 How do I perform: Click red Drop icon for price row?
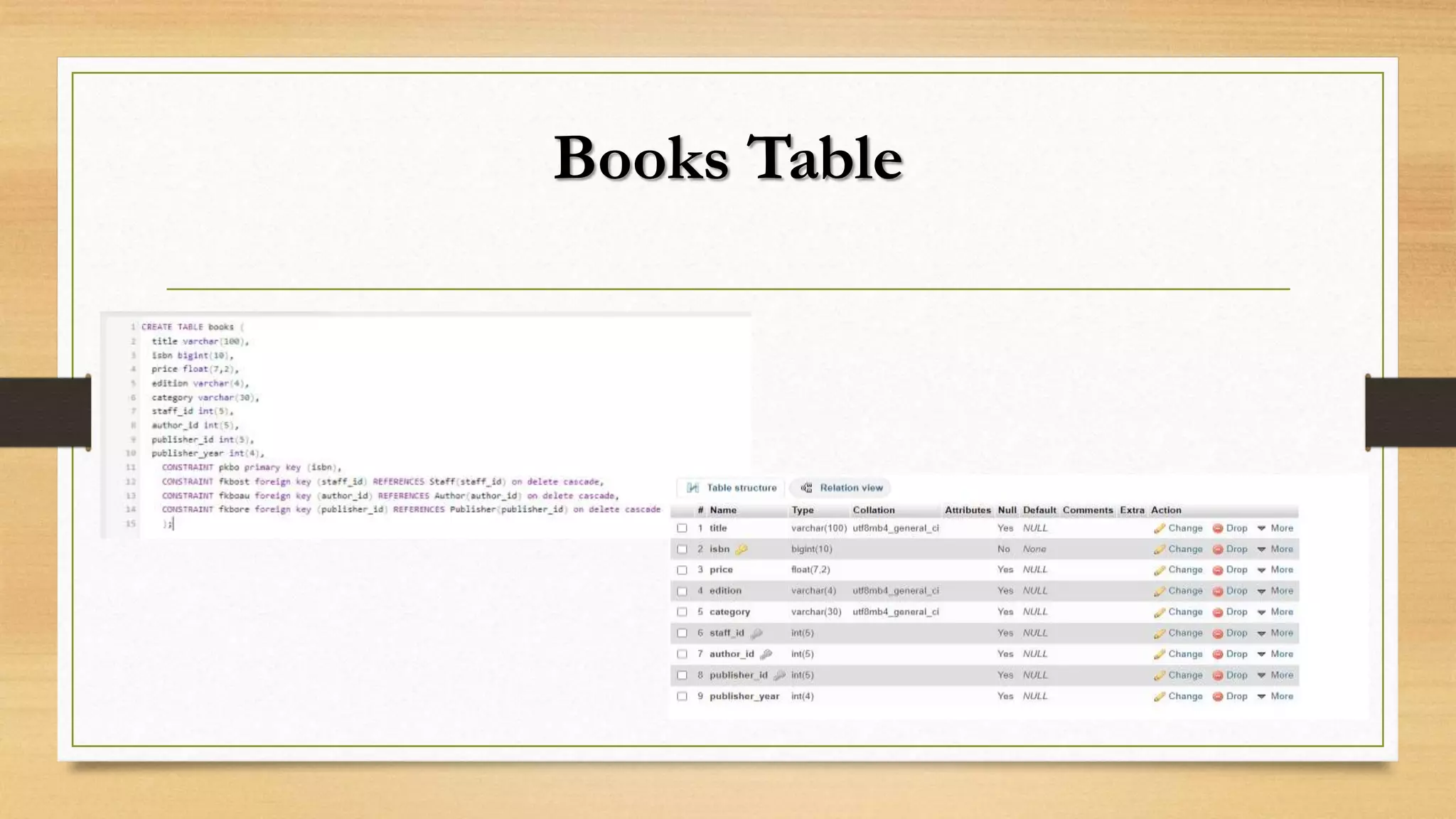[1218, 569]
